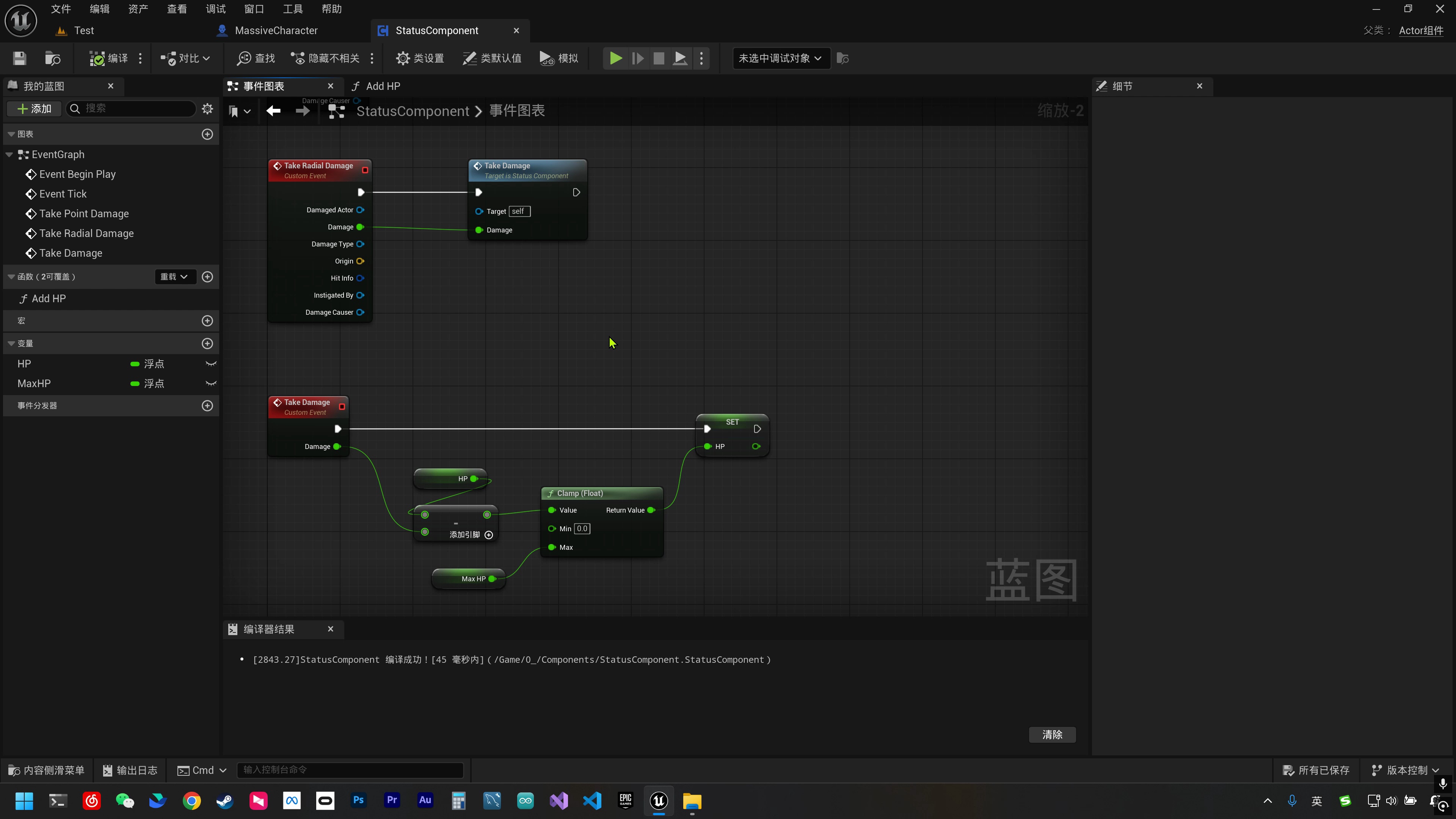The image size is (1456, 819).
Task: Toggle 隐藏不相关 hide unrelated nodes
Action: (x=325, y=58)
